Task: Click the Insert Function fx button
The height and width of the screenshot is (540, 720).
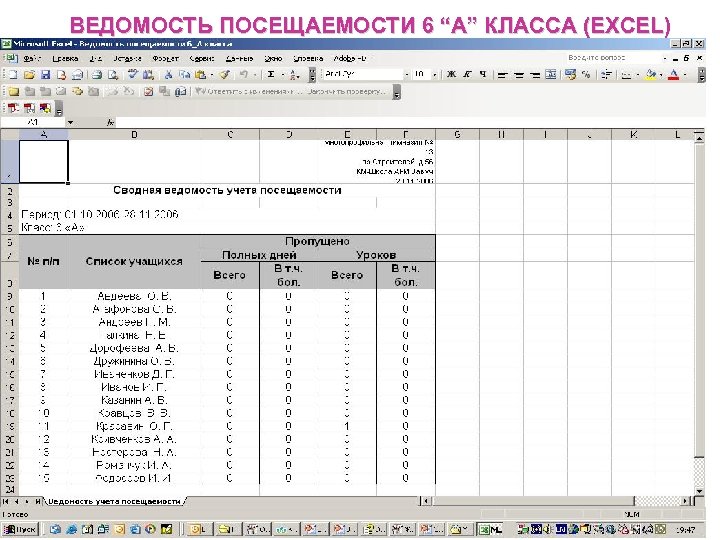Action: pos(110,122)
